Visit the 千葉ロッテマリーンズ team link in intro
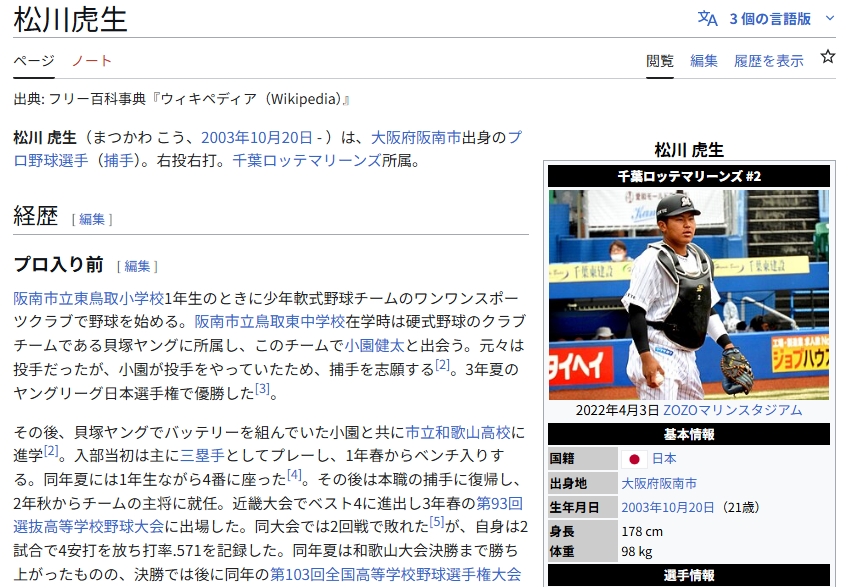The height and width of the screenshot is (587, 853). 307,160
